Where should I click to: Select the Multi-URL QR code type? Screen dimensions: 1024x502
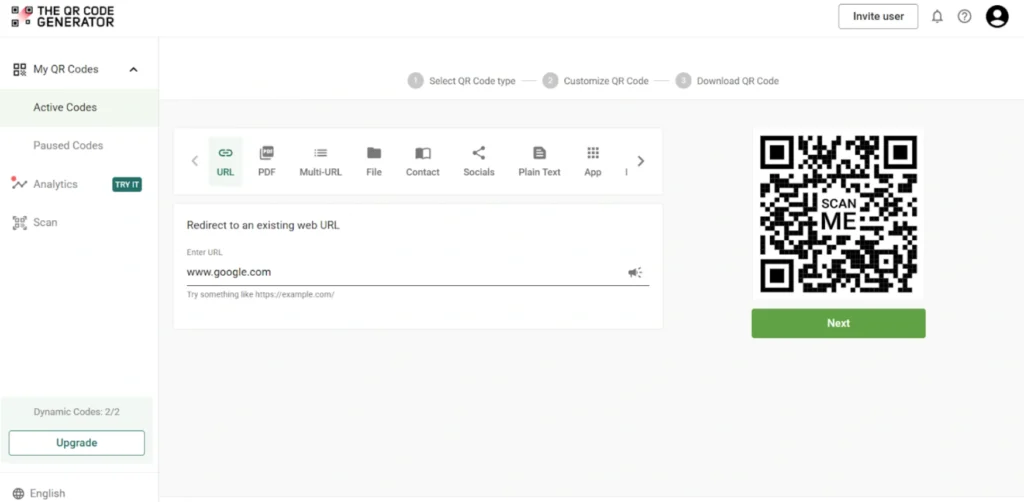coord(321,161)
